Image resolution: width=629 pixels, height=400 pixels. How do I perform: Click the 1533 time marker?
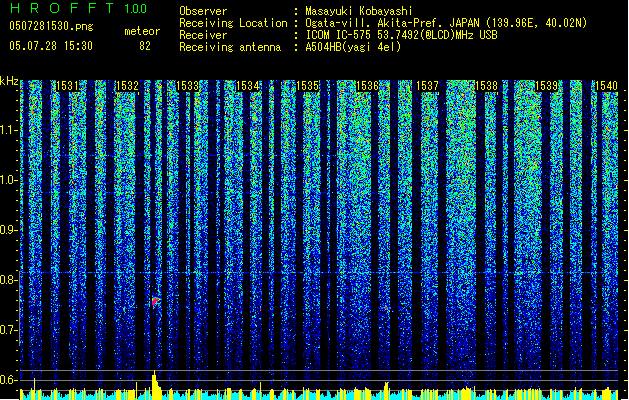[187, 86]
